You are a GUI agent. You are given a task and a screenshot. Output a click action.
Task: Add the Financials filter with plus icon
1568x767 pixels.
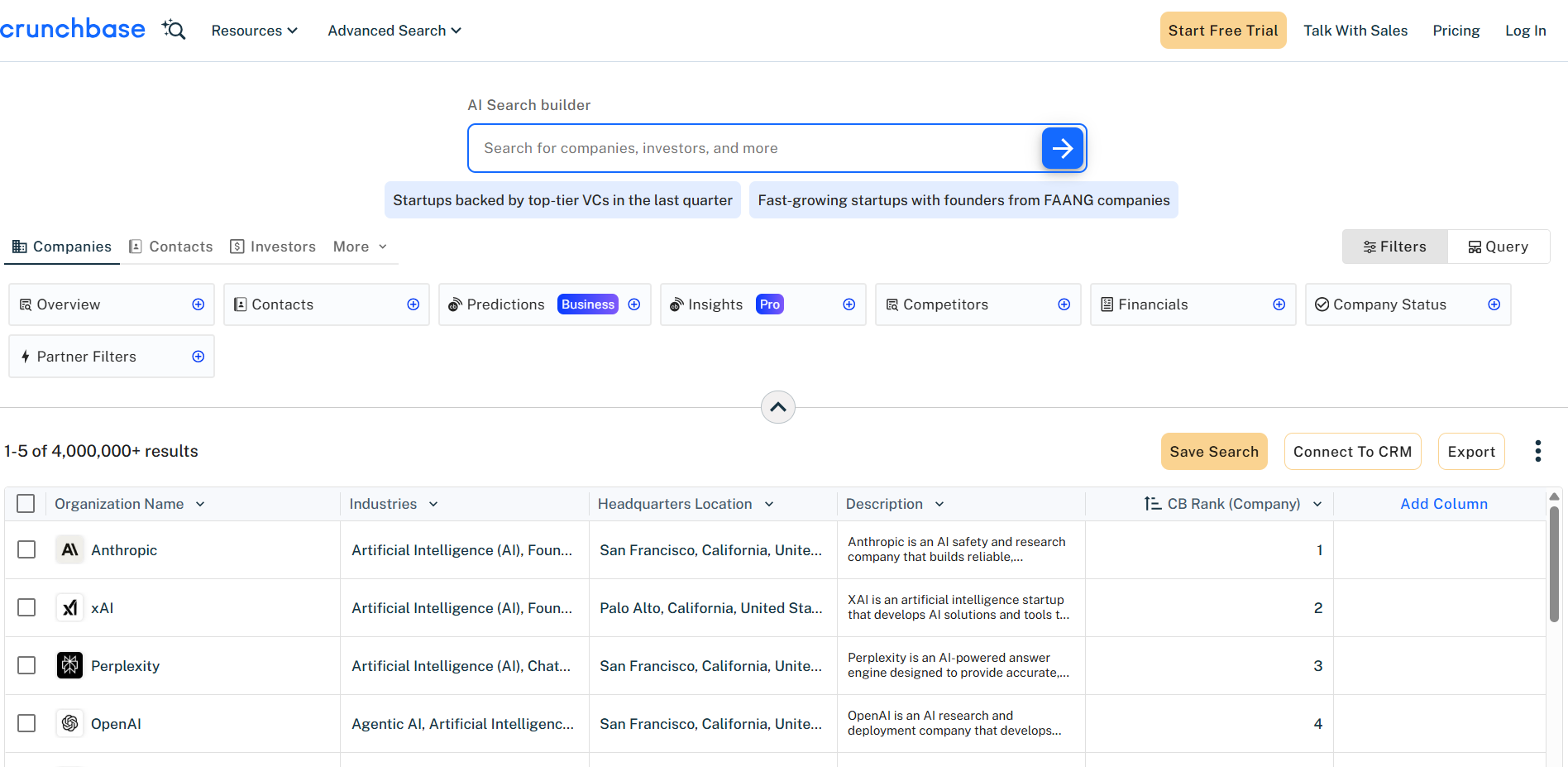click(x=1279, y=304)
